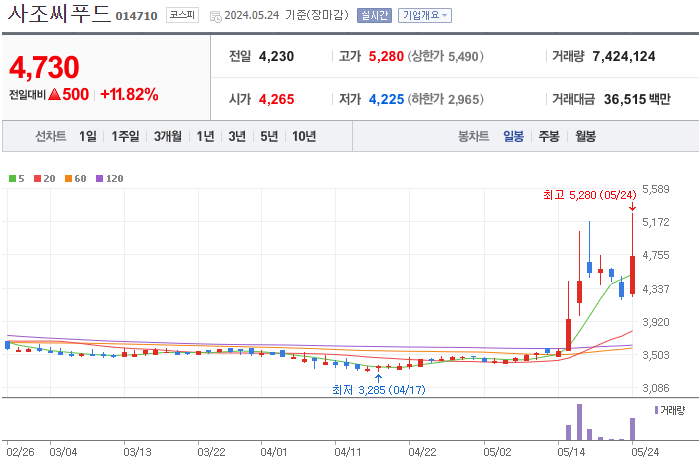Image resolution: width=699 pixels, height=469 pixels.
Task: Select the 5년 line chart tab
Action: coord(269,136)
